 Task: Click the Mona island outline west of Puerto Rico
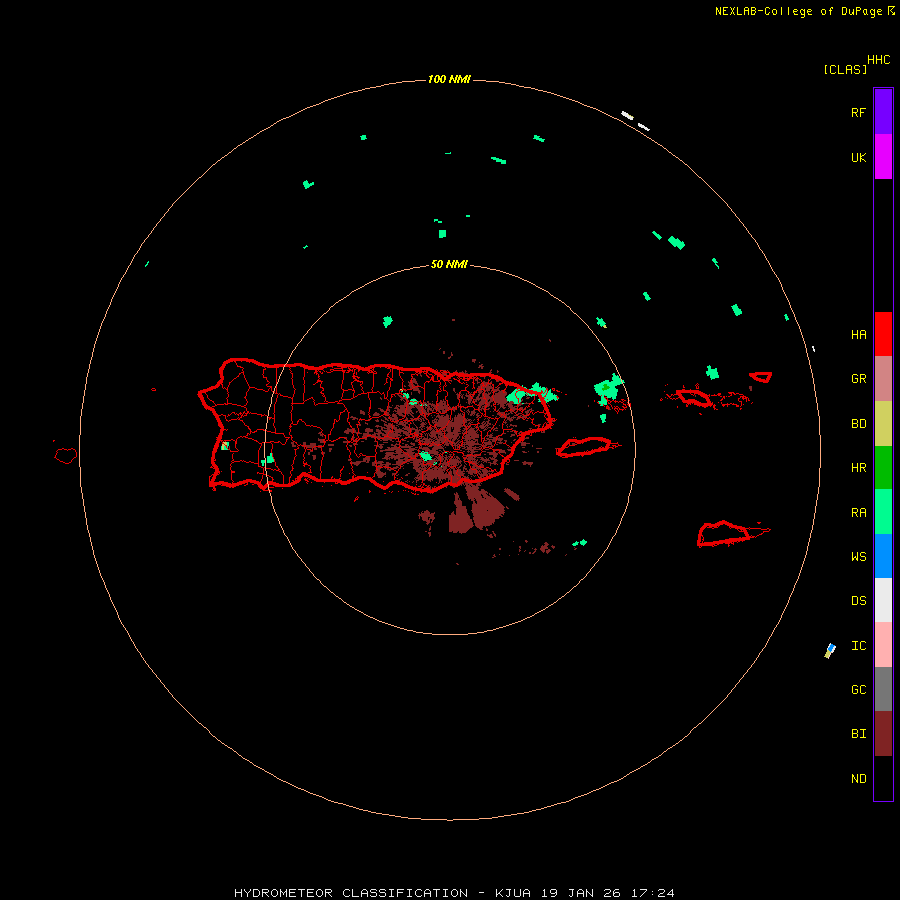[66, 456]
